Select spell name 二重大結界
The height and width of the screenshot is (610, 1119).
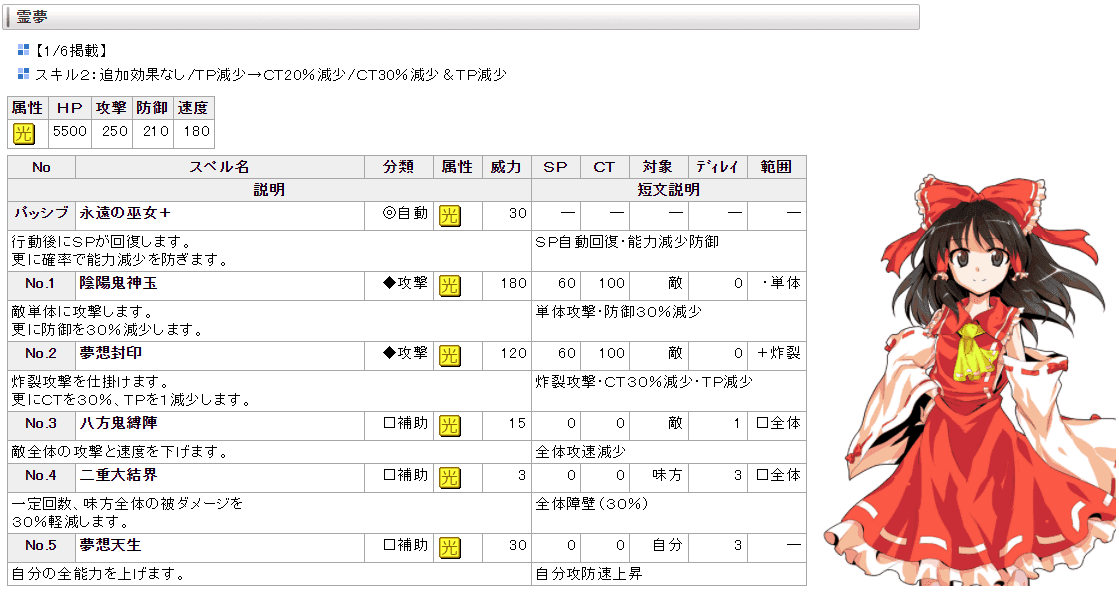(x=118, y=474)
